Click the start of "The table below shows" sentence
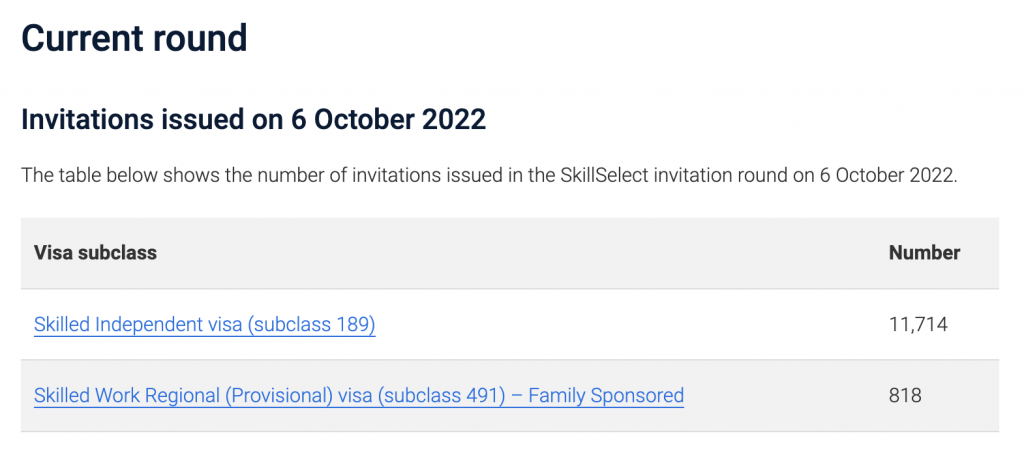The height and width of the screenshot is (455, 1024). (x=36, y=176)
